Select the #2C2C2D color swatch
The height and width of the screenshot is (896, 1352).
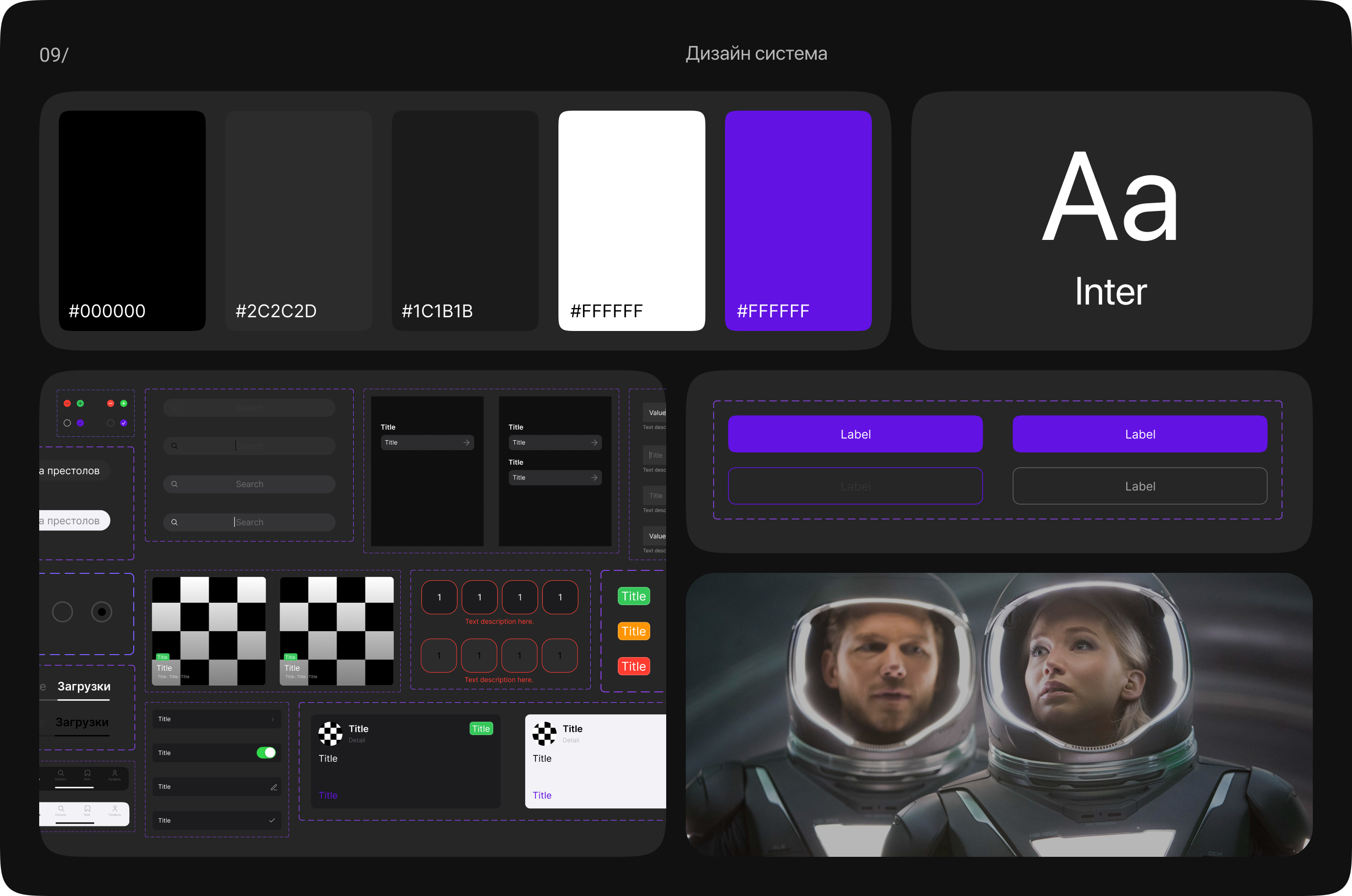tap(298, 220)
